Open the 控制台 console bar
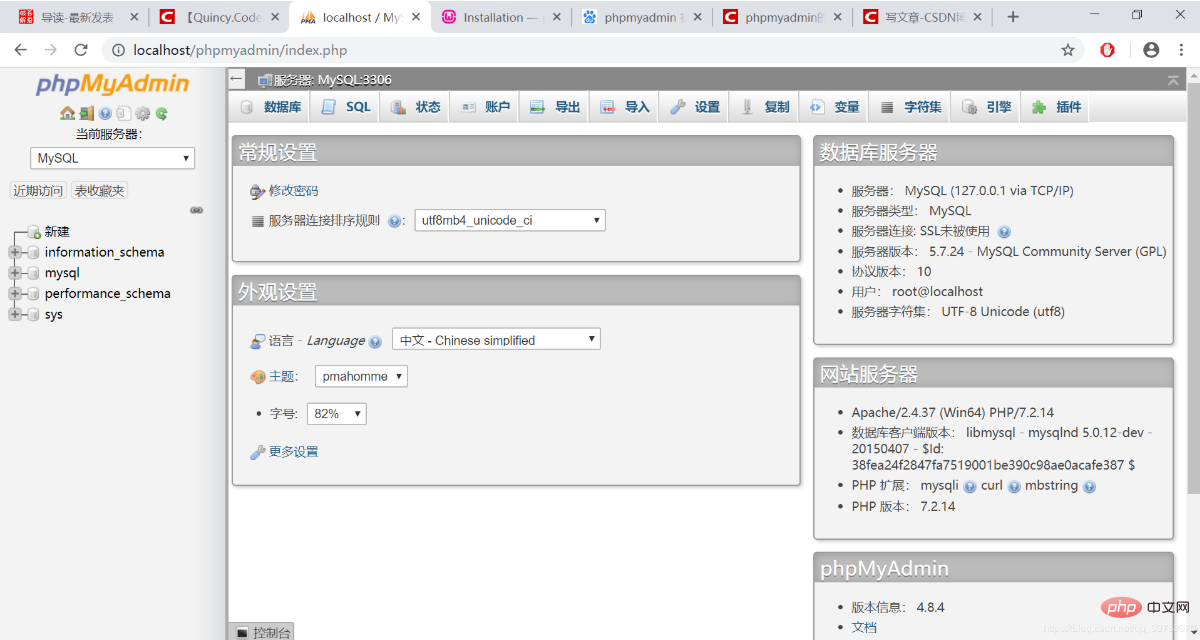 pos(262,632)
